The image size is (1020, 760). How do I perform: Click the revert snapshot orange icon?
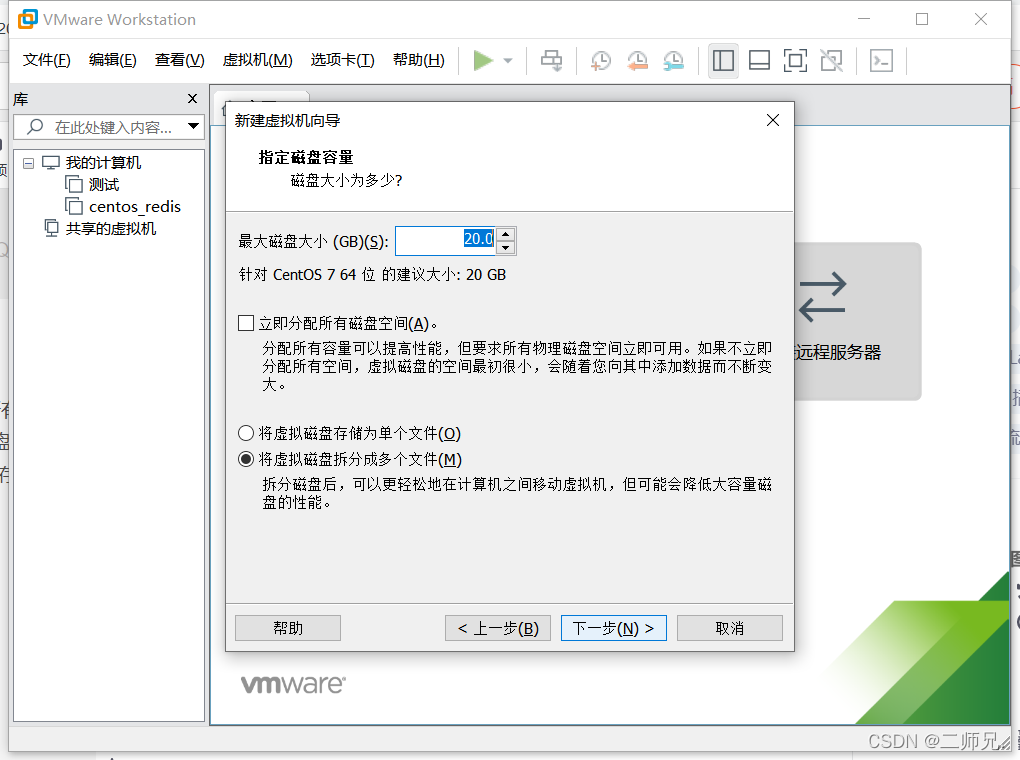(x=638, y=61)
